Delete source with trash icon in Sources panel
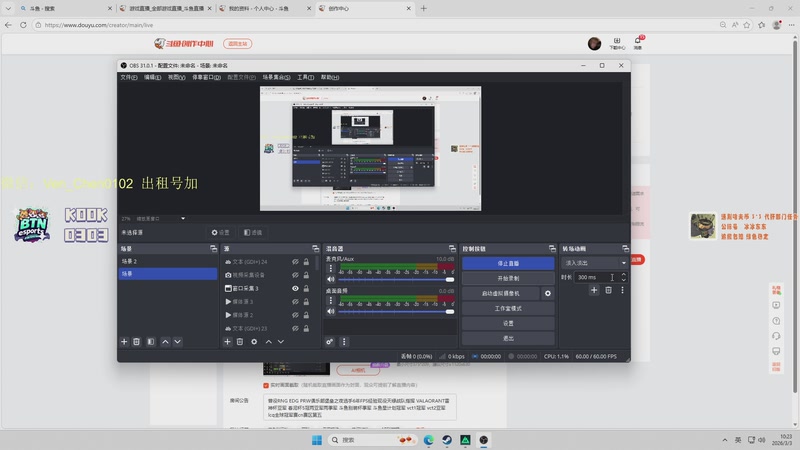This screenshot has height=450, width=800. pos(240,342)
